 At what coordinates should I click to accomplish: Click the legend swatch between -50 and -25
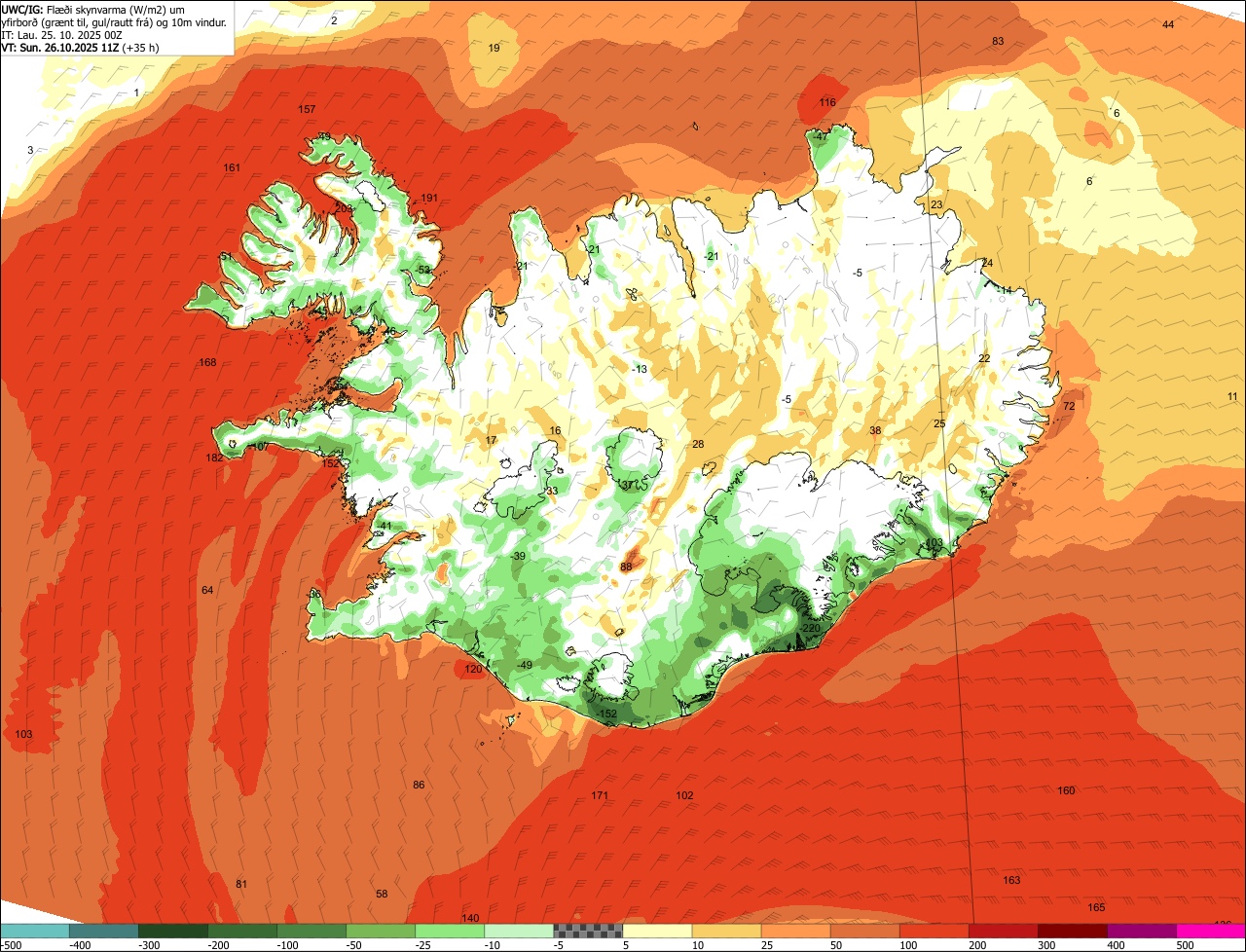point(381,931)
